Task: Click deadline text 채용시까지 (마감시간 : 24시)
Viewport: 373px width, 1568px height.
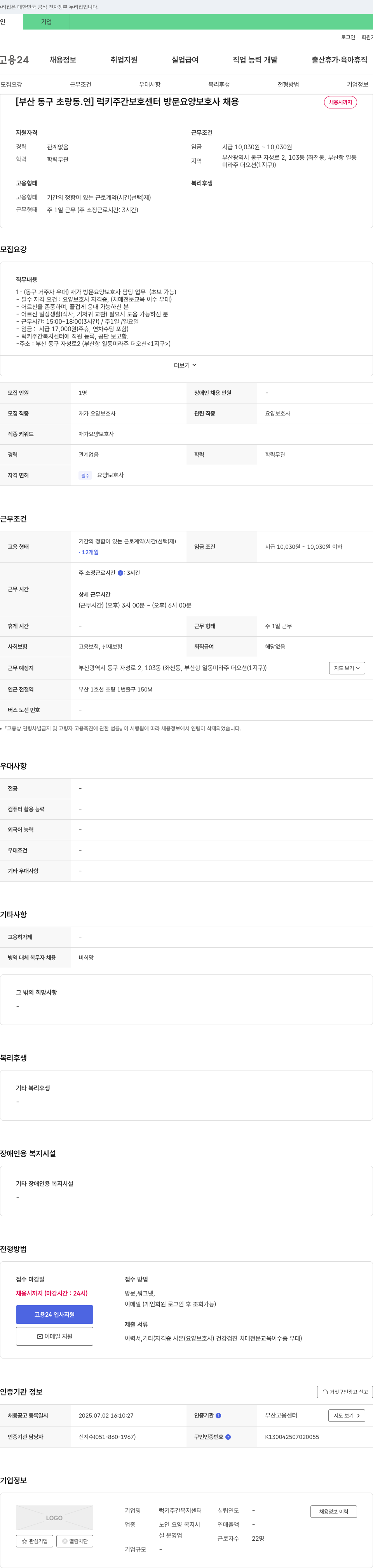Action: point(52,1293)
